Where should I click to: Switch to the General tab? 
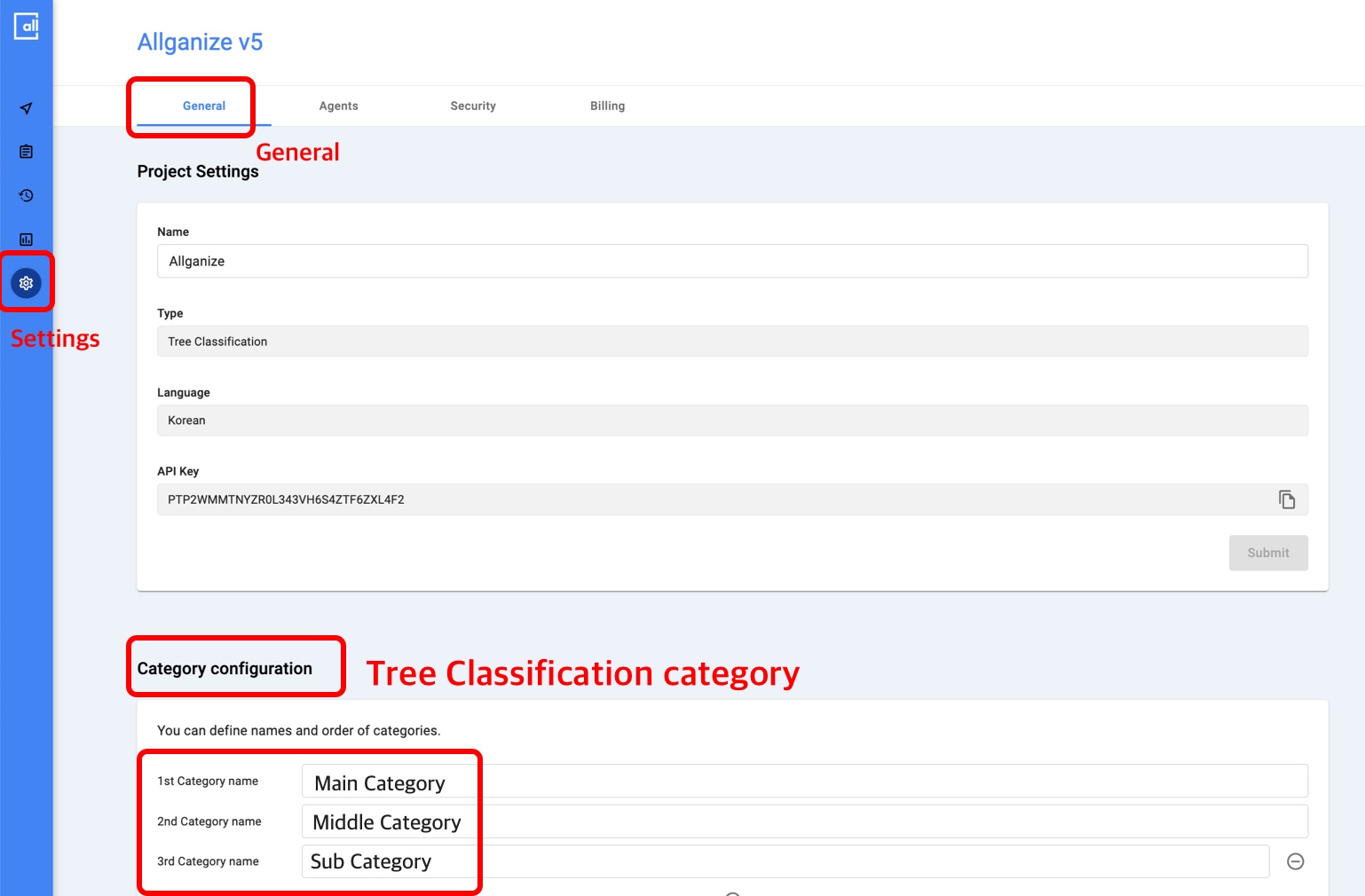(x=204, y=106)
